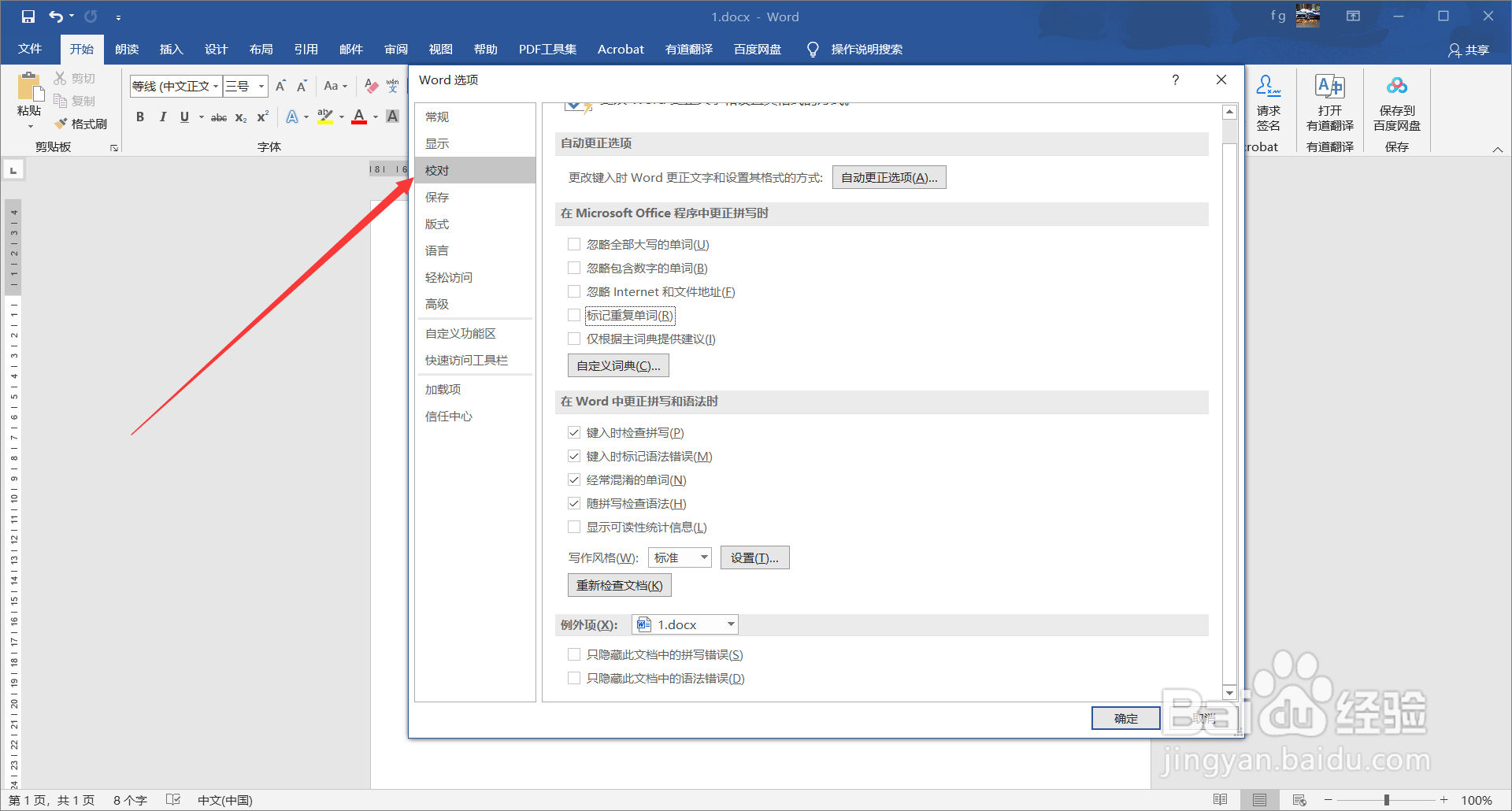Screen dimensions: 1512x811
Task: Click writing style Settings (设置) button
Action: coord(754,557)
